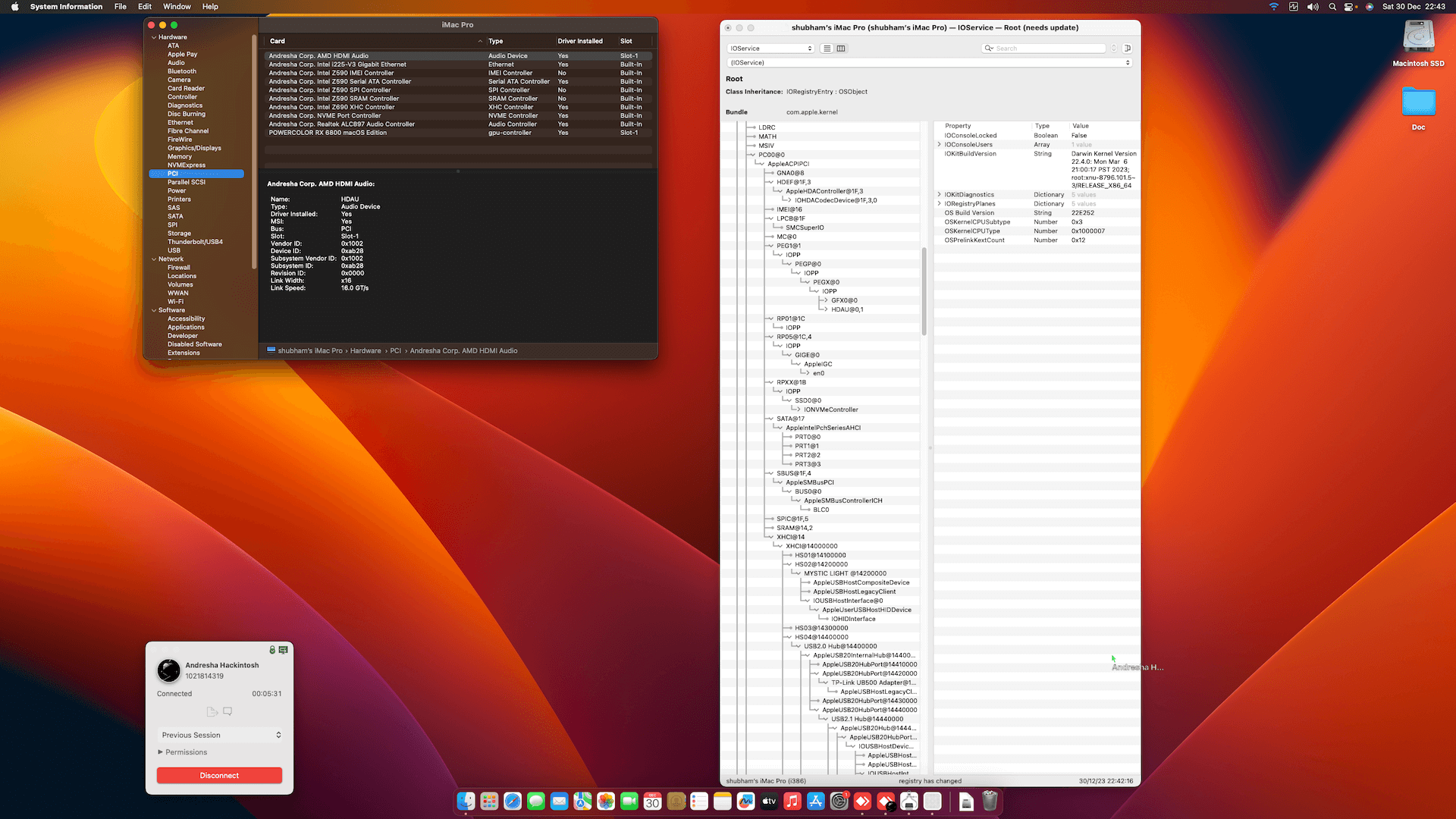The image size is (1456, 819).
Task: Open the AnyDesk file transfer icon
Action: [211, 711]
